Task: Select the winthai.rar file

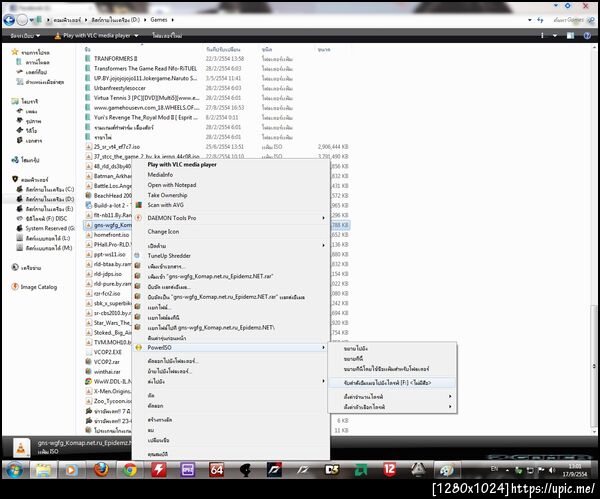Action: [107, 372]
